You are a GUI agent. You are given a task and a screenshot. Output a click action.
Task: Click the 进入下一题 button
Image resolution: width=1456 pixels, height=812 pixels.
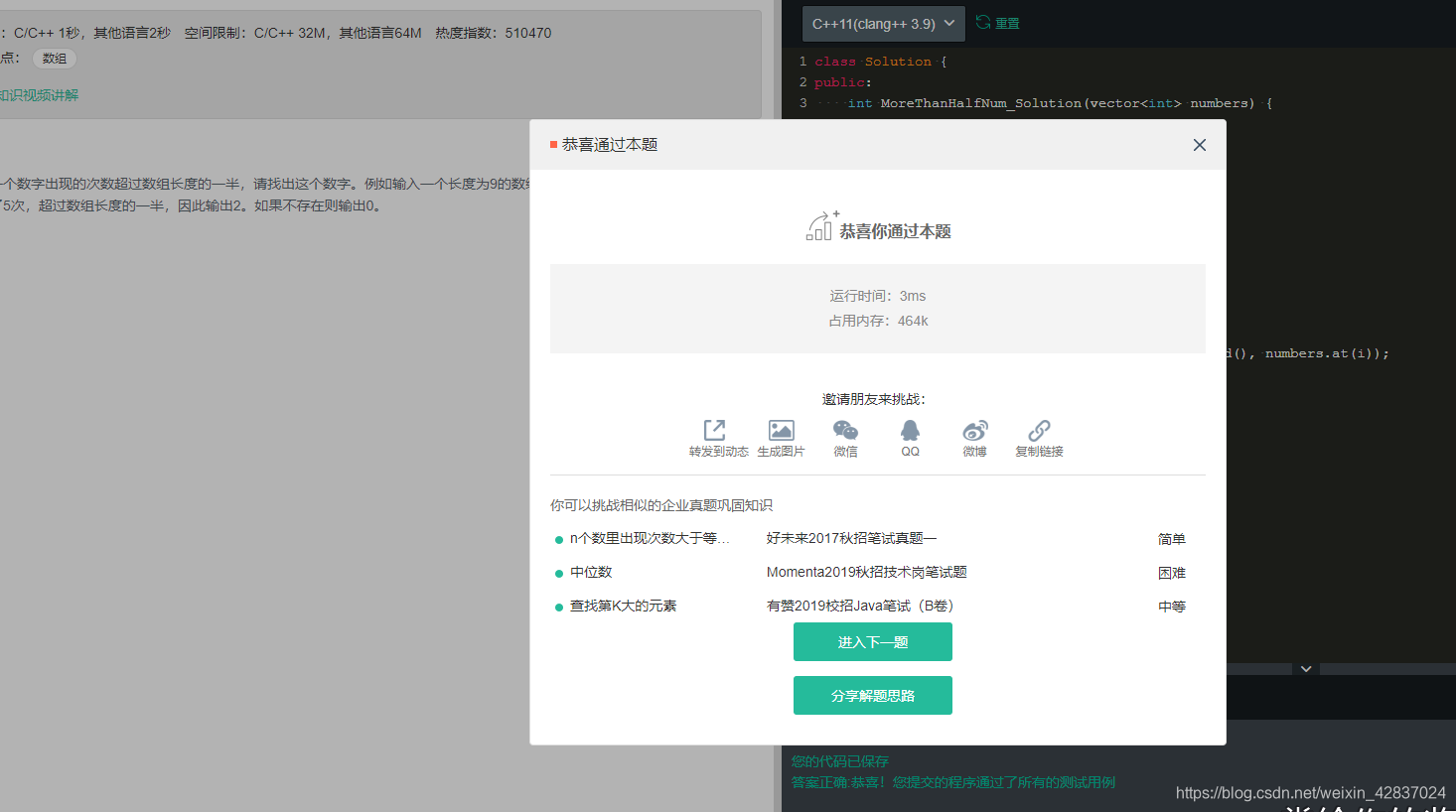873,642
